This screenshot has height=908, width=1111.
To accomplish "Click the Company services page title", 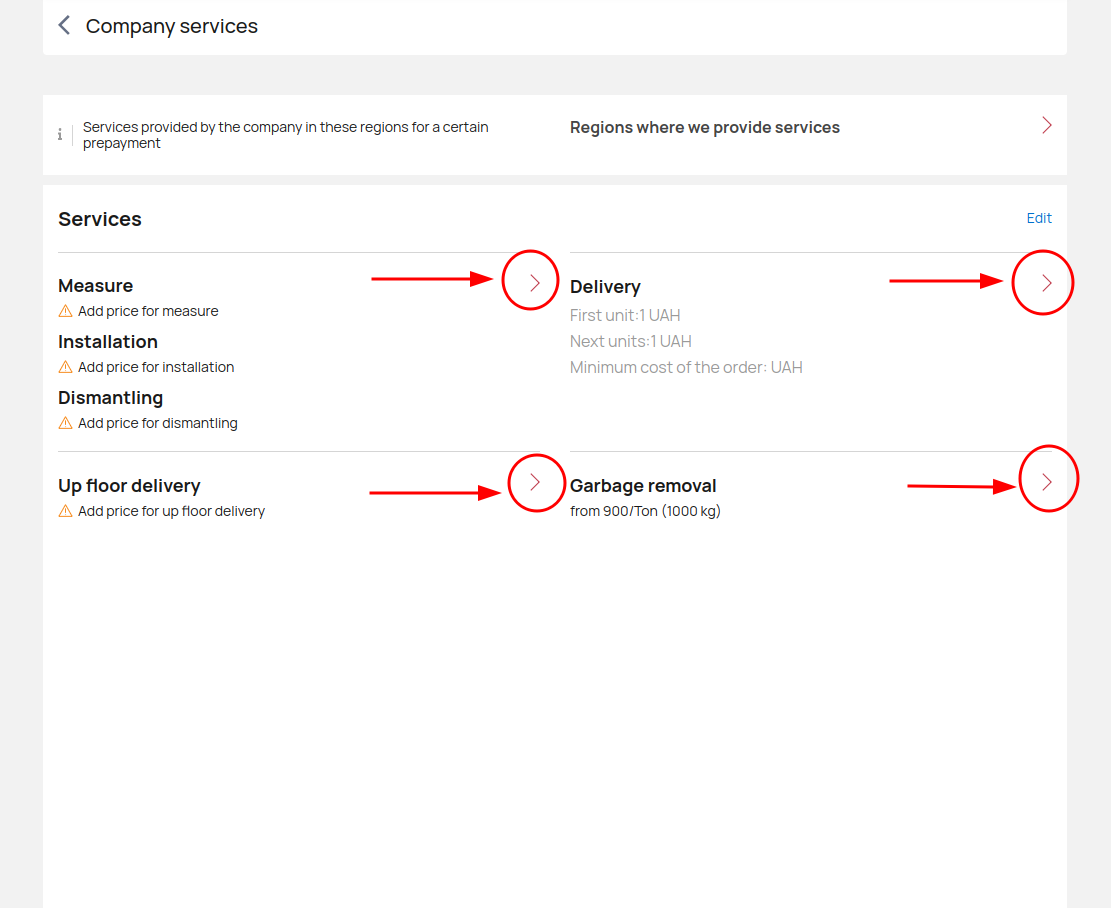I will pos(171,26).
